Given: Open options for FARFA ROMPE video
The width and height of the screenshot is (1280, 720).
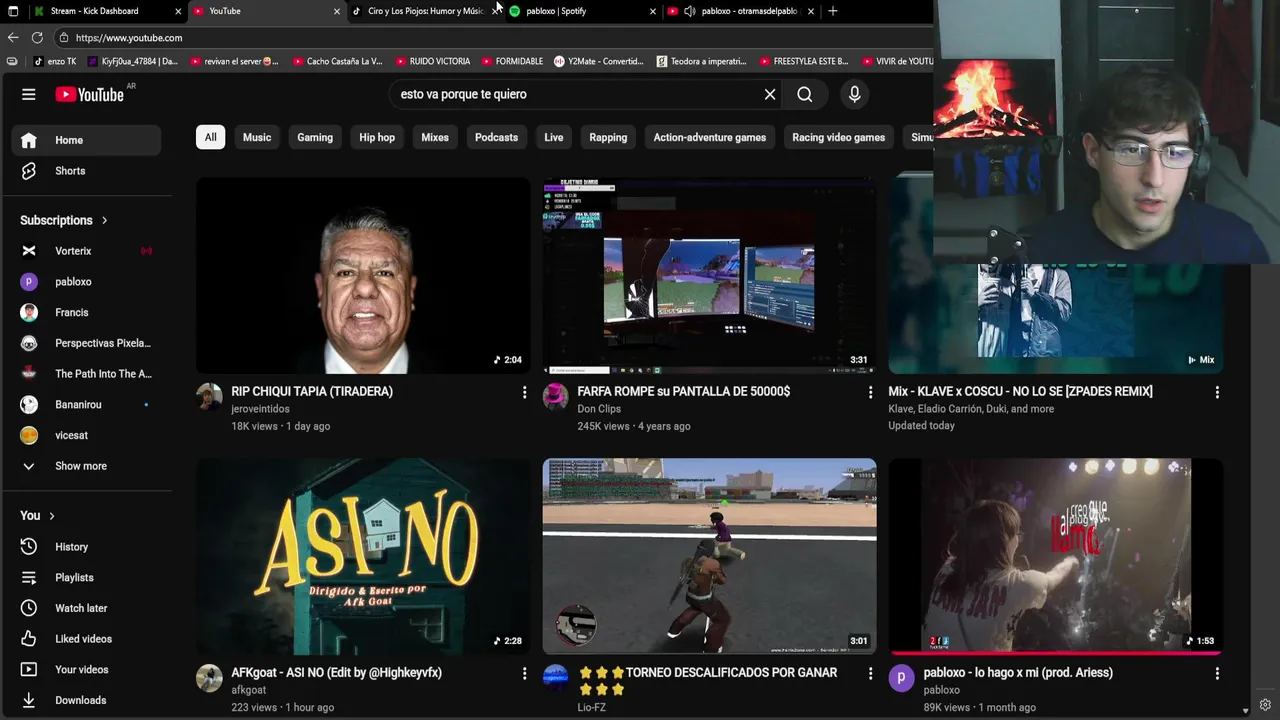Looking at the screenshot, I should coord(870,393).
